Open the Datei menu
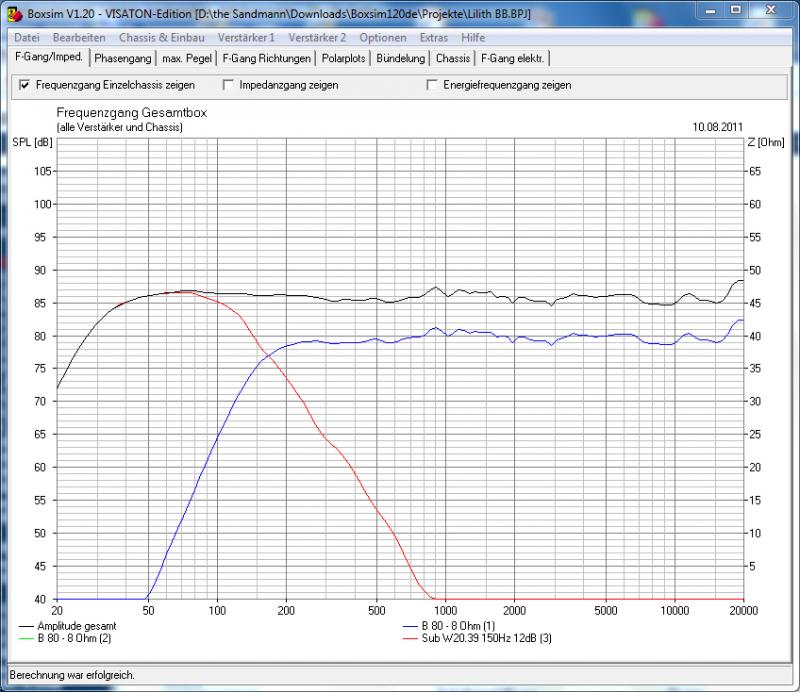 click(27, 37)
